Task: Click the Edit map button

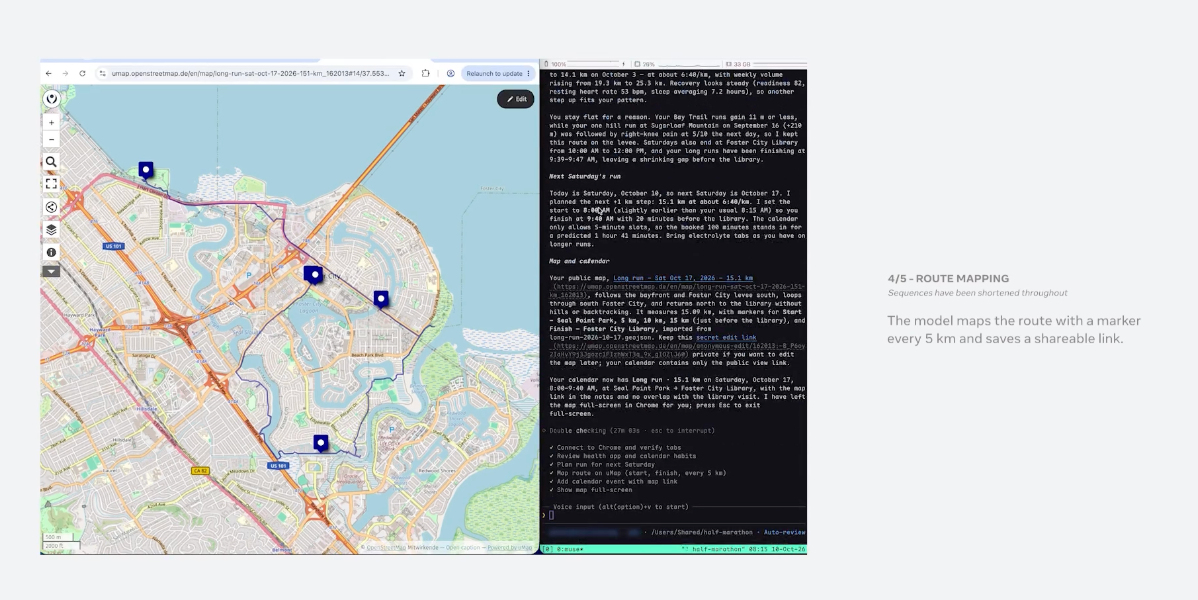Action: (x=516, y=99)
